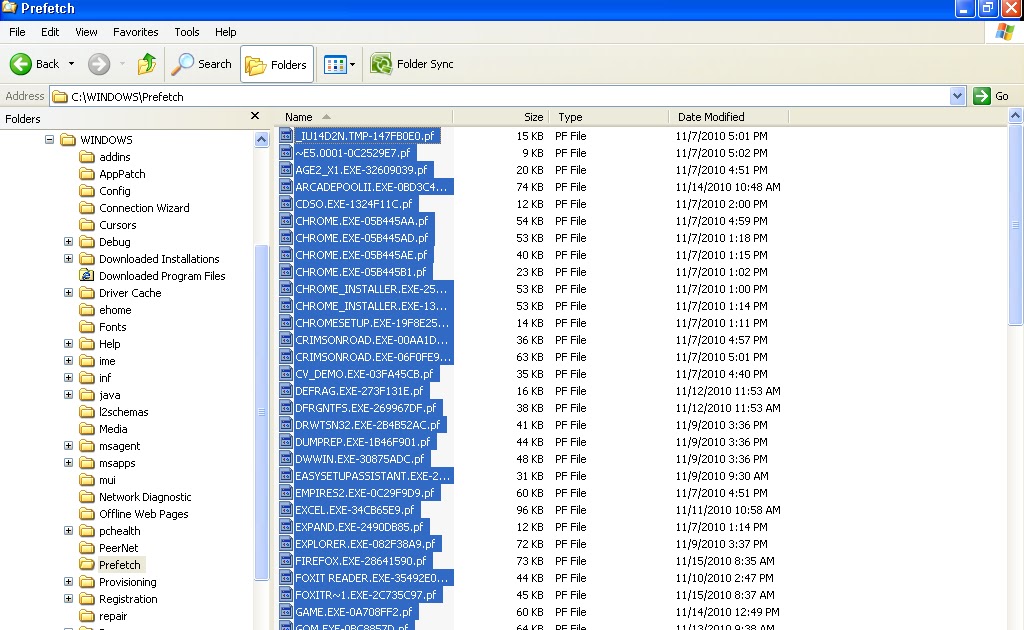The height and width of the screenshot is (630, 1024).
Task: Sort by the Type column header
Action: point(609,117)
